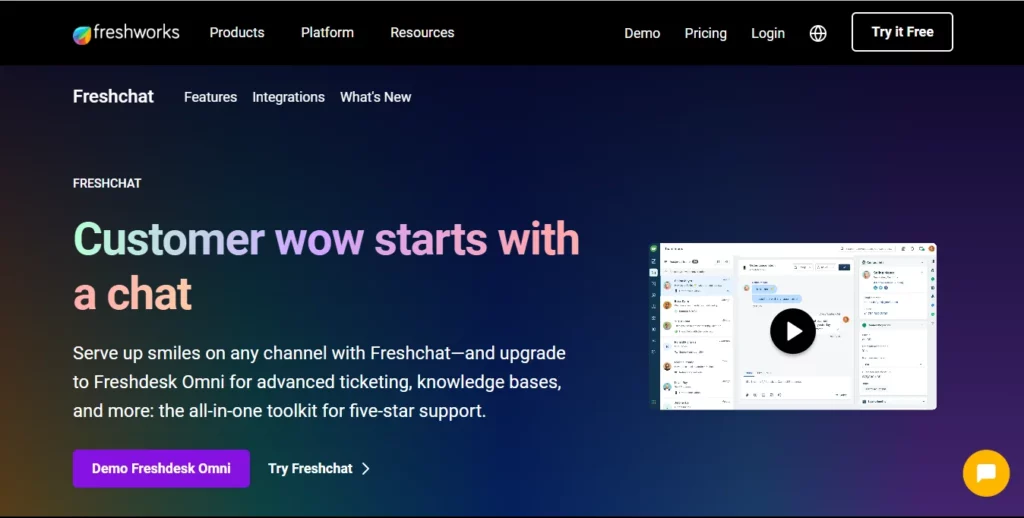Open the What's New page
The height and width of the screenshot is (518, 1024).
[375, 97]
